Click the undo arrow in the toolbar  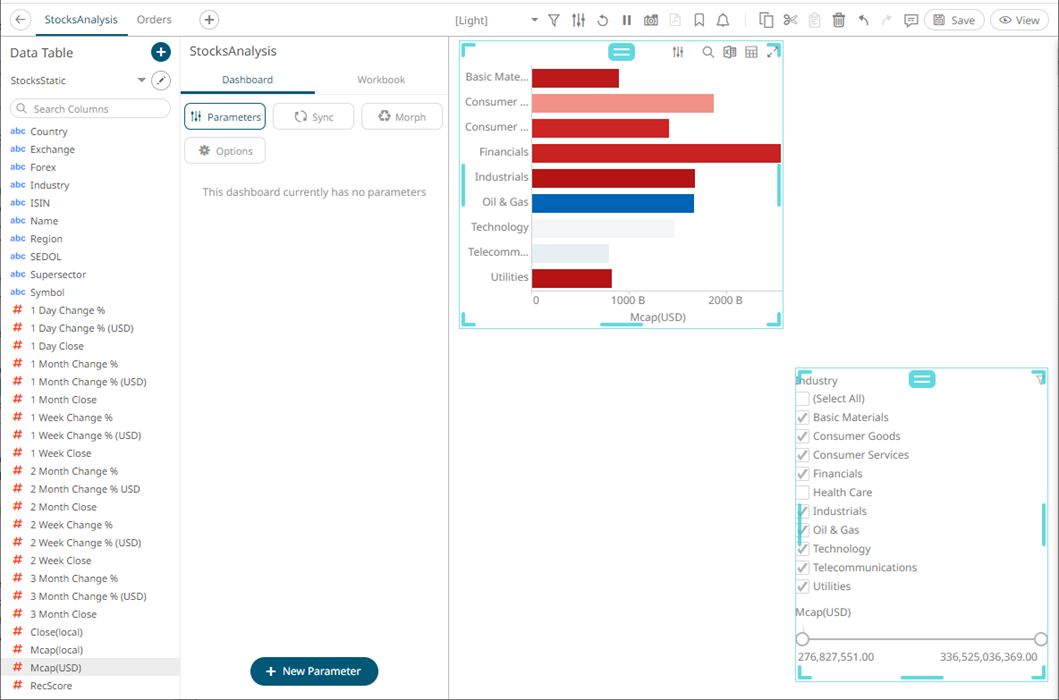862,19
